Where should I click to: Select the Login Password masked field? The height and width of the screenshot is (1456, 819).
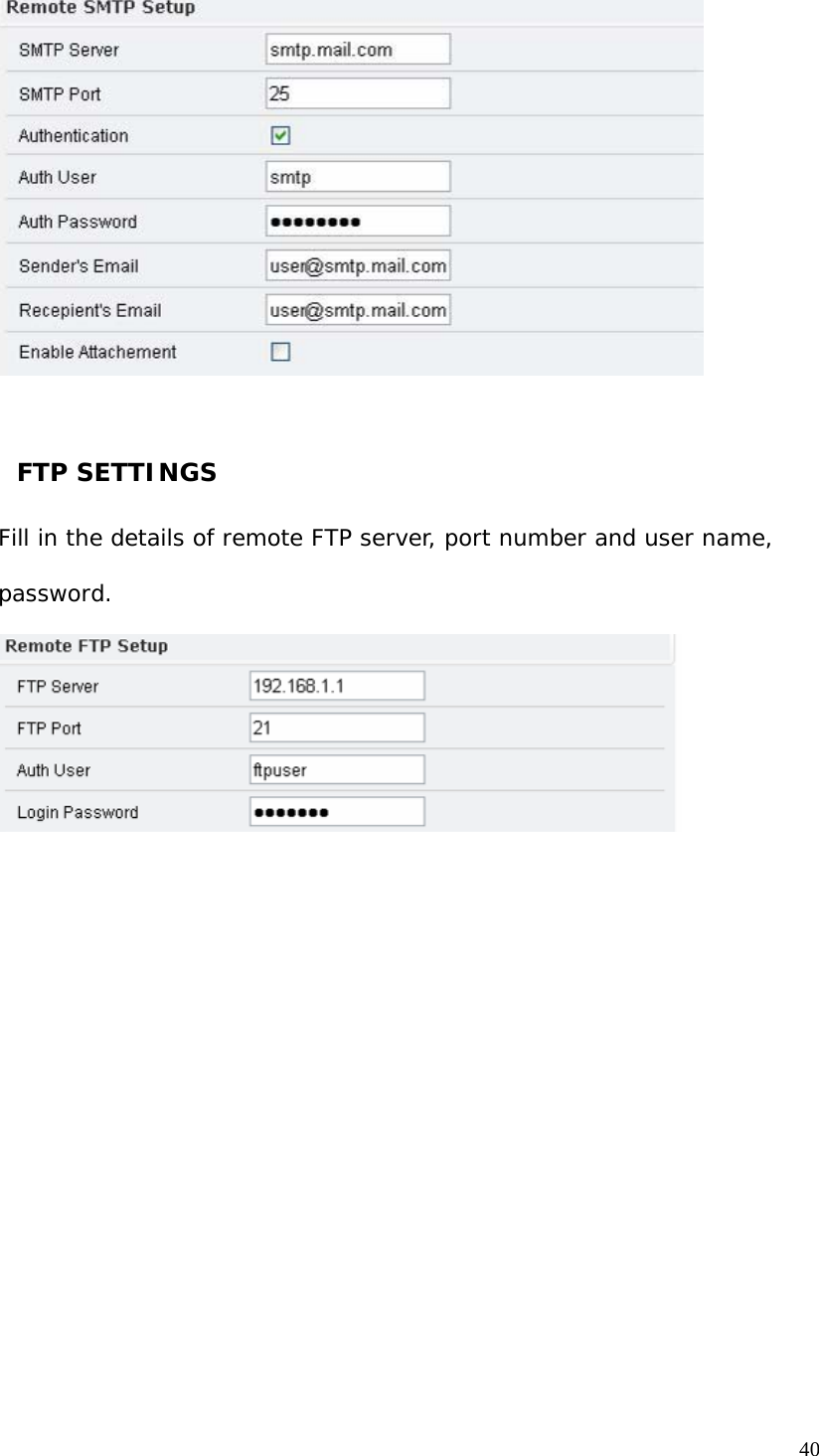(x=336, y=810)
